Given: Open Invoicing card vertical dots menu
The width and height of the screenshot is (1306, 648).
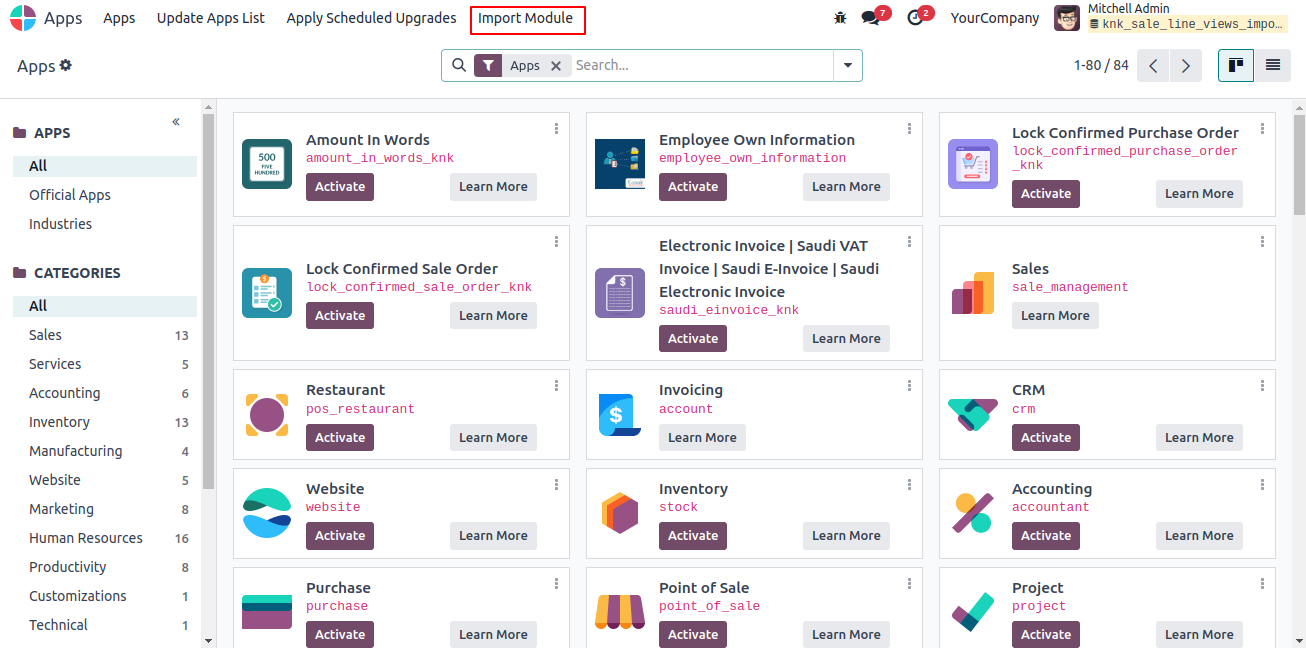Looking at the screenshot, I should 909,386.
